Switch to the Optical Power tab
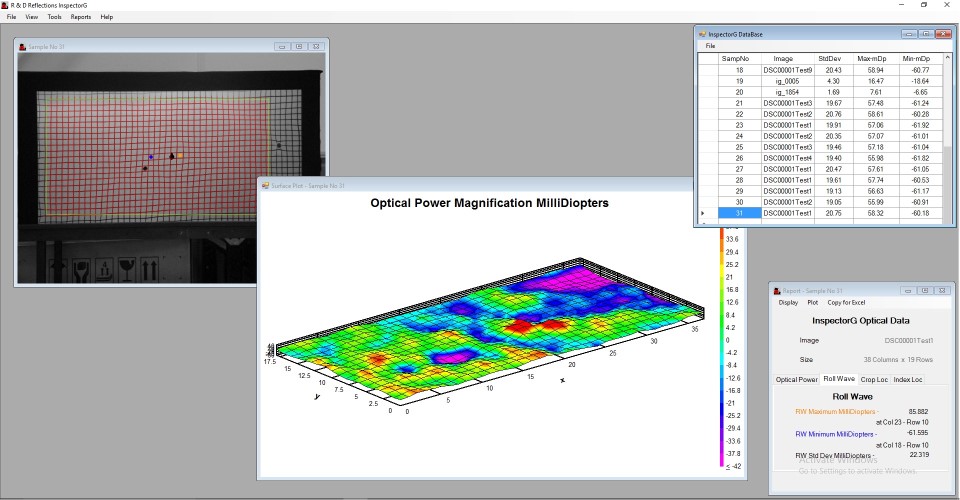Image resolution: width=960 pixels, height=500 pixels. coord(797,380)
